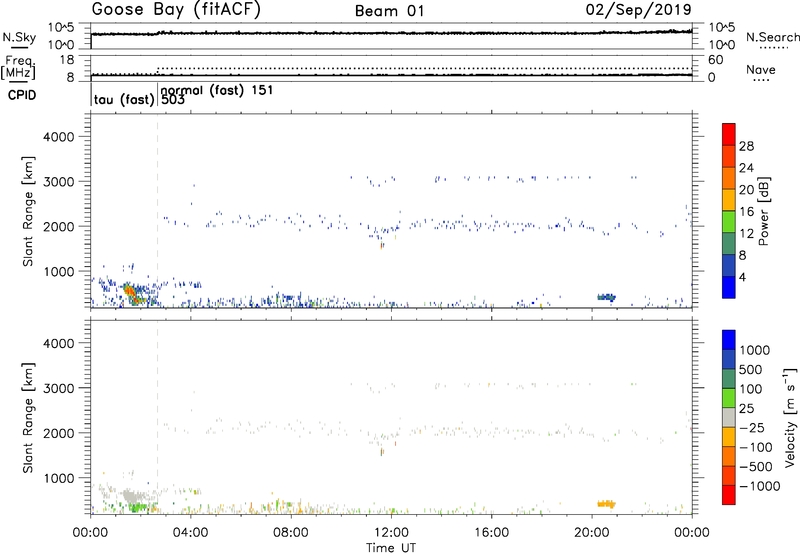
Task: Click the 'N.Search' legend label
Action: pos(772,37)
